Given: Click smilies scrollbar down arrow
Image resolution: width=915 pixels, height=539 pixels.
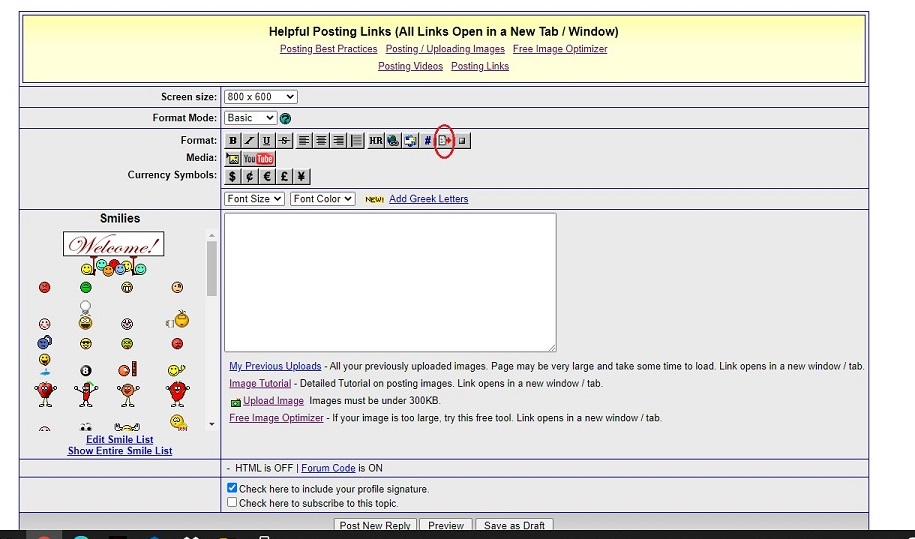Looking at the screenshot, I should tap(211, 424).
